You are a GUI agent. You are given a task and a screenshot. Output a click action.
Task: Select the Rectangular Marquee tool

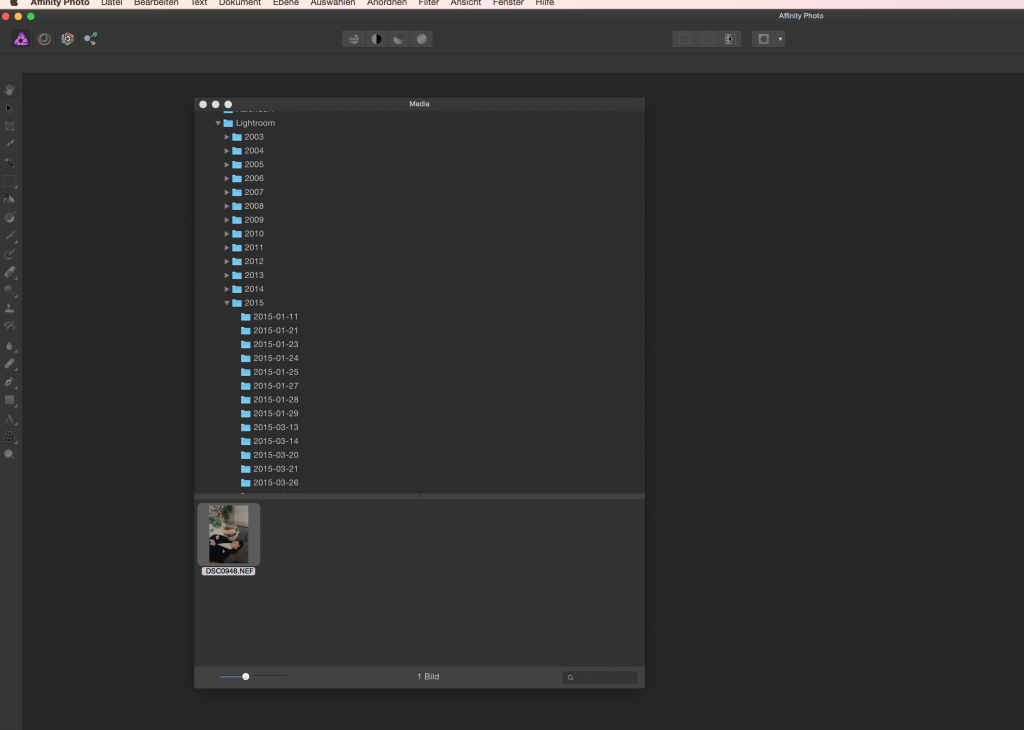(x=9, y=181)
